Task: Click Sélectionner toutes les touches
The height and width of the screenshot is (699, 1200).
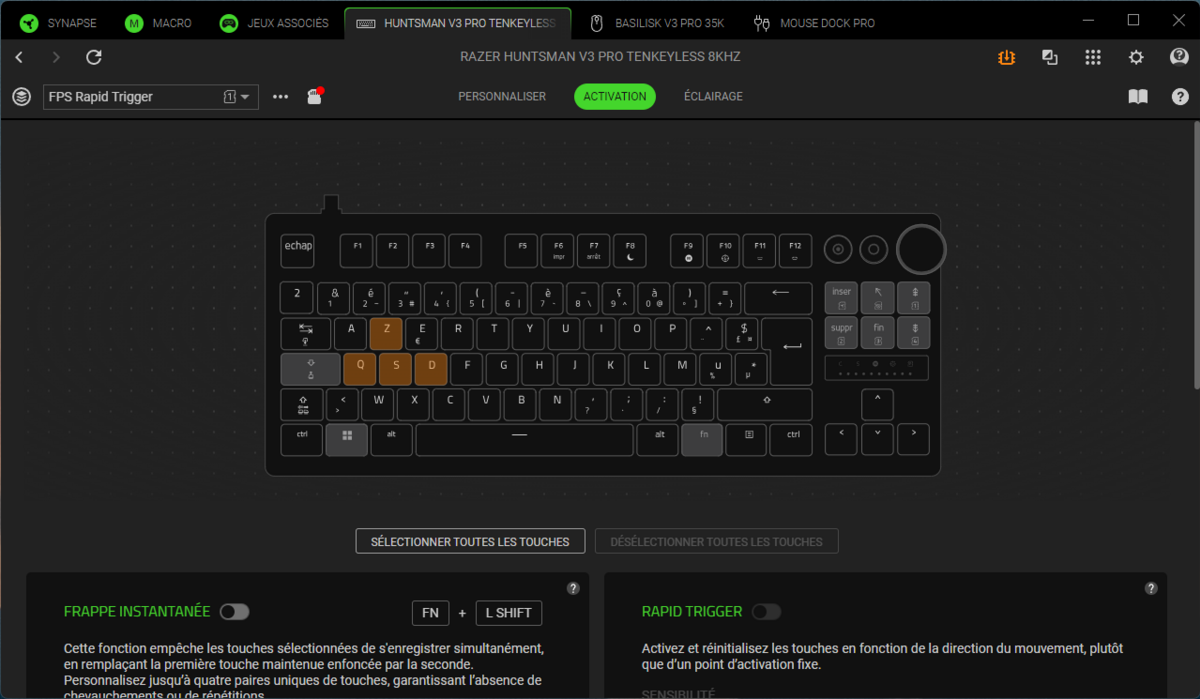Action: (470, 541)
